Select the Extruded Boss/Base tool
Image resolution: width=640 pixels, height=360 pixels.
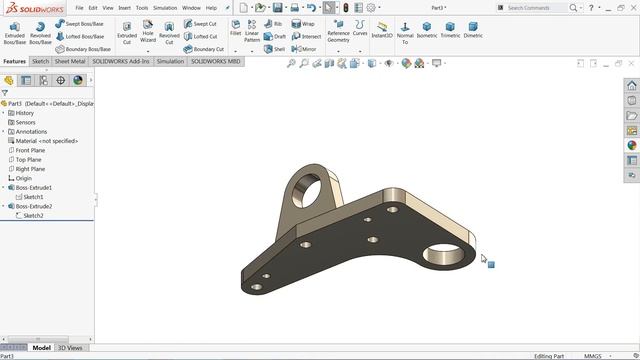[15, 33]
